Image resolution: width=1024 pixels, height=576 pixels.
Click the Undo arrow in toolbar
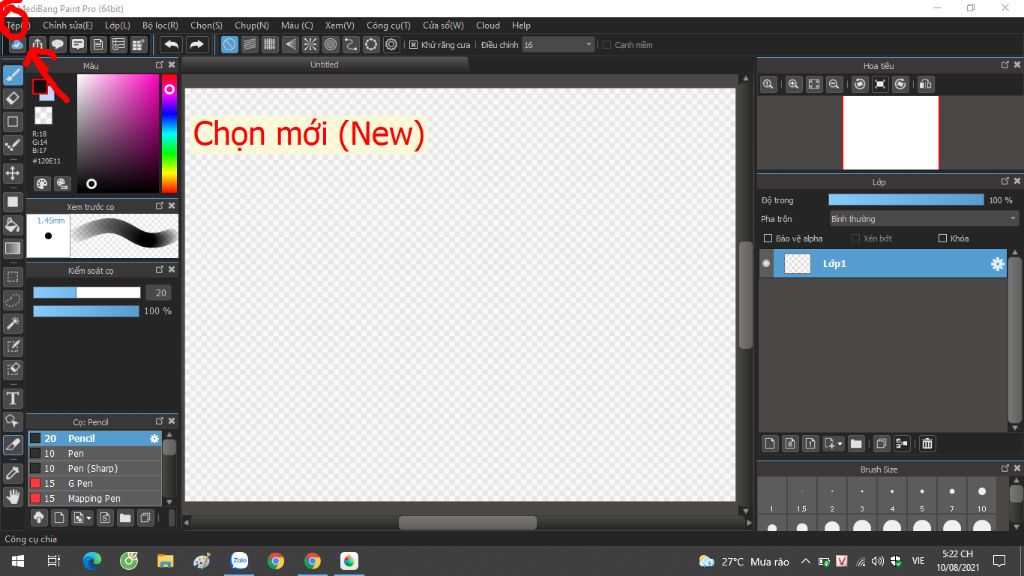point(171,44)
